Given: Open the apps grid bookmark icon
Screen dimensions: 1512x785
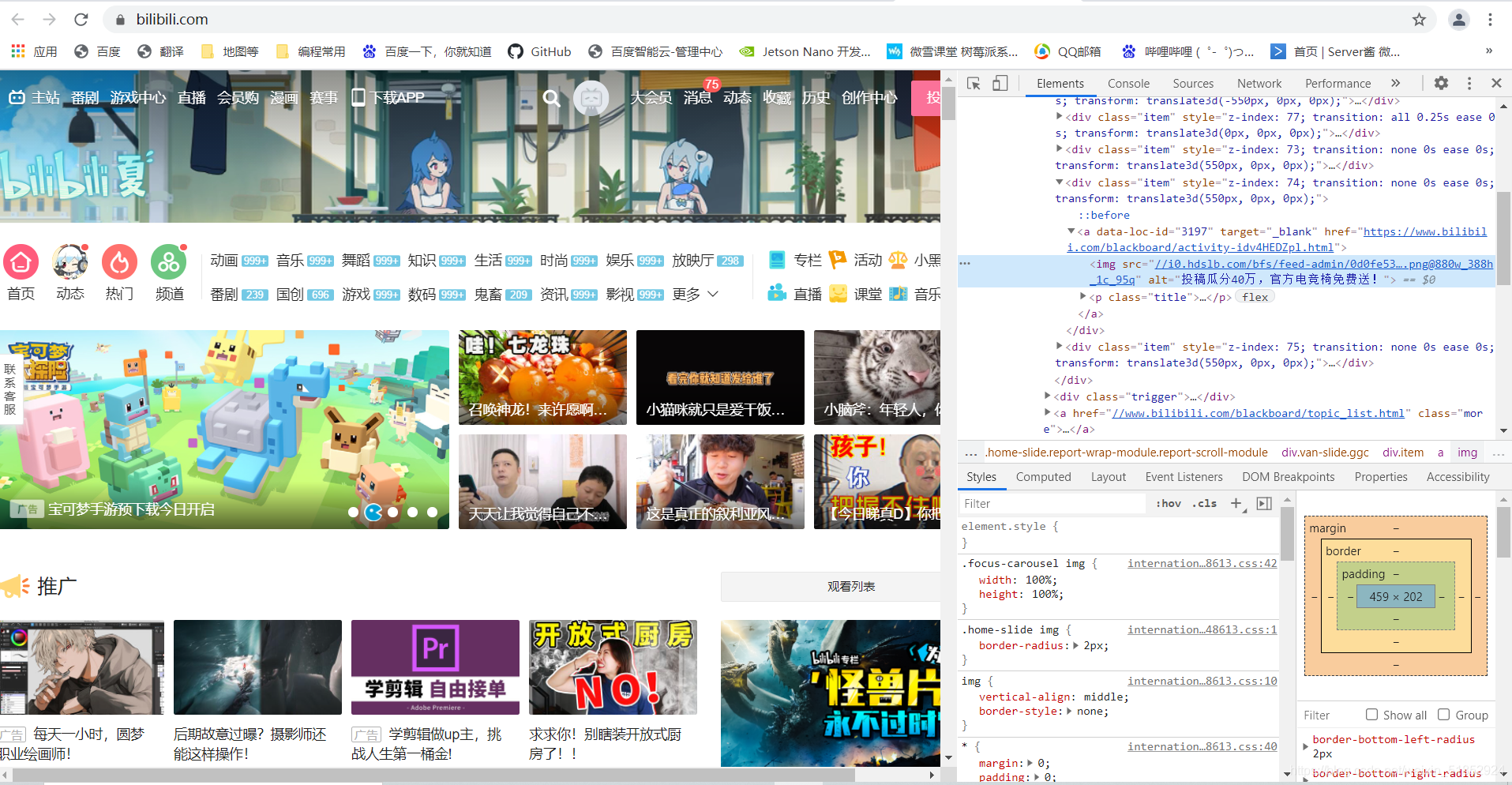Looking at the screenshot, I should (18, 51).
